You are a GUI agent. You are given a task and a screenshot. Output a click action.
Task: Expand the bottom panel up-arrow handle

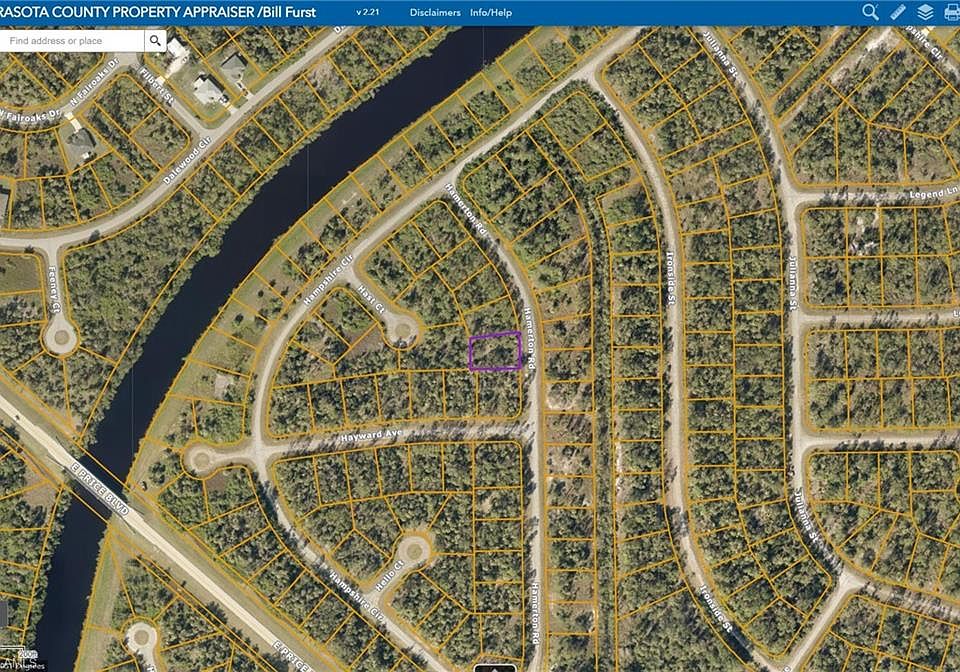495,668
